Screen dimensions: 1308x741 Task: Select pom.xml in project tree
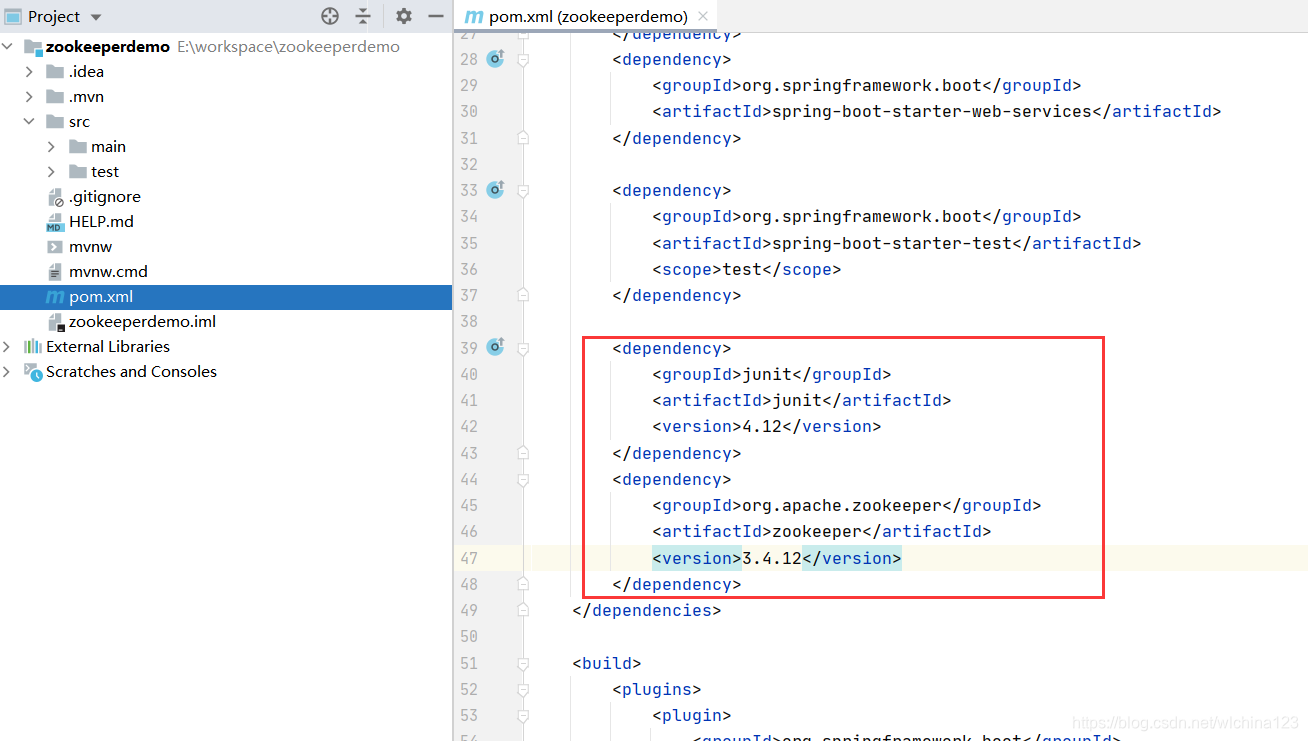226,297
